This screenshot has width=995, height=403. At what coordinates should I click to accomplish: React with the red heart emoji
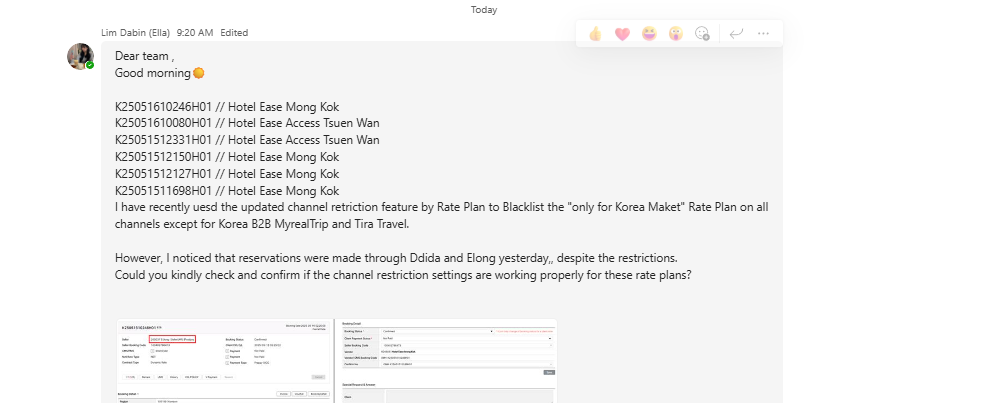coord(622,34)
